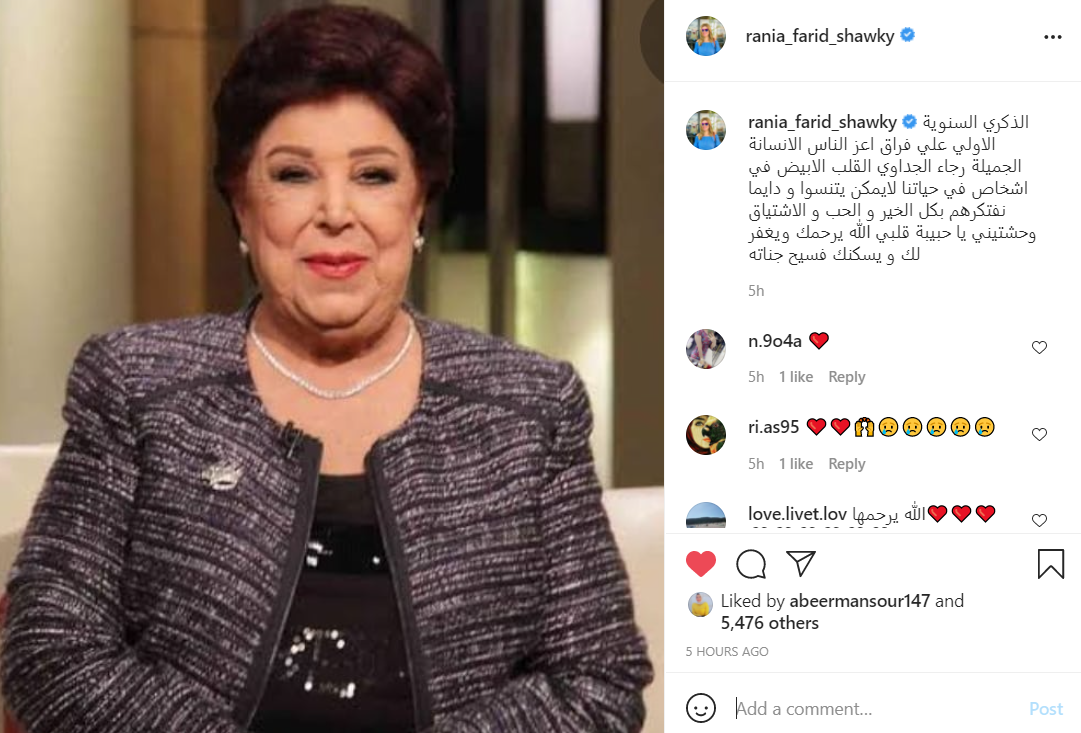Reply to ri.as95's comment

847,464
